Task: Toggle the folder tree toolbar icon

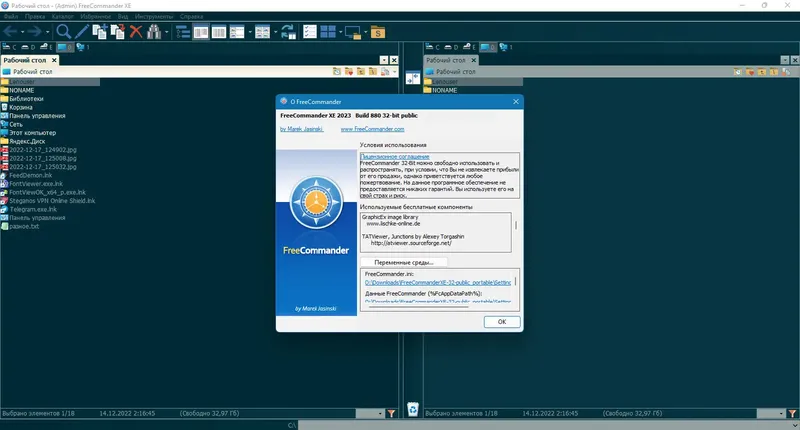Action: pyautogui.click(x=183, y=32)
